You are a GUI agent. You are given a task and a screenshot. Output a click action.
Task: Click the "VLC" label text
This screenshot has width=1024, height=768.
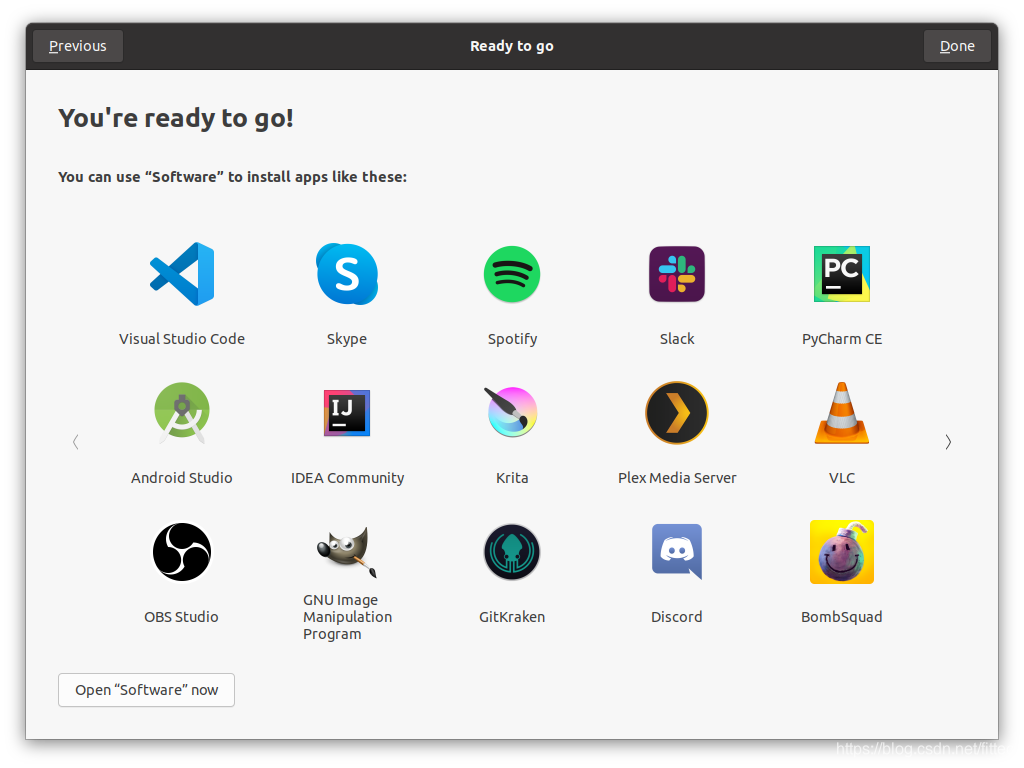coord(842,478)
